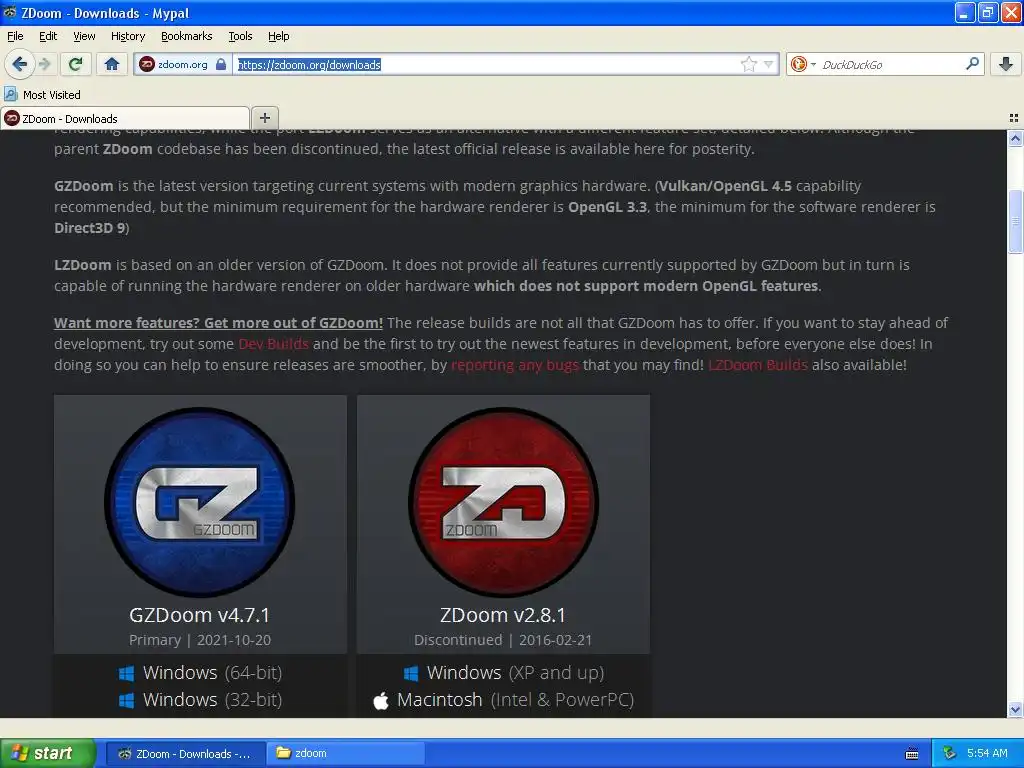This screenshot has width=1024, height=768.
Task: Click the Apple logo icon beside Macintosh
Action: [x=381, y=701]
